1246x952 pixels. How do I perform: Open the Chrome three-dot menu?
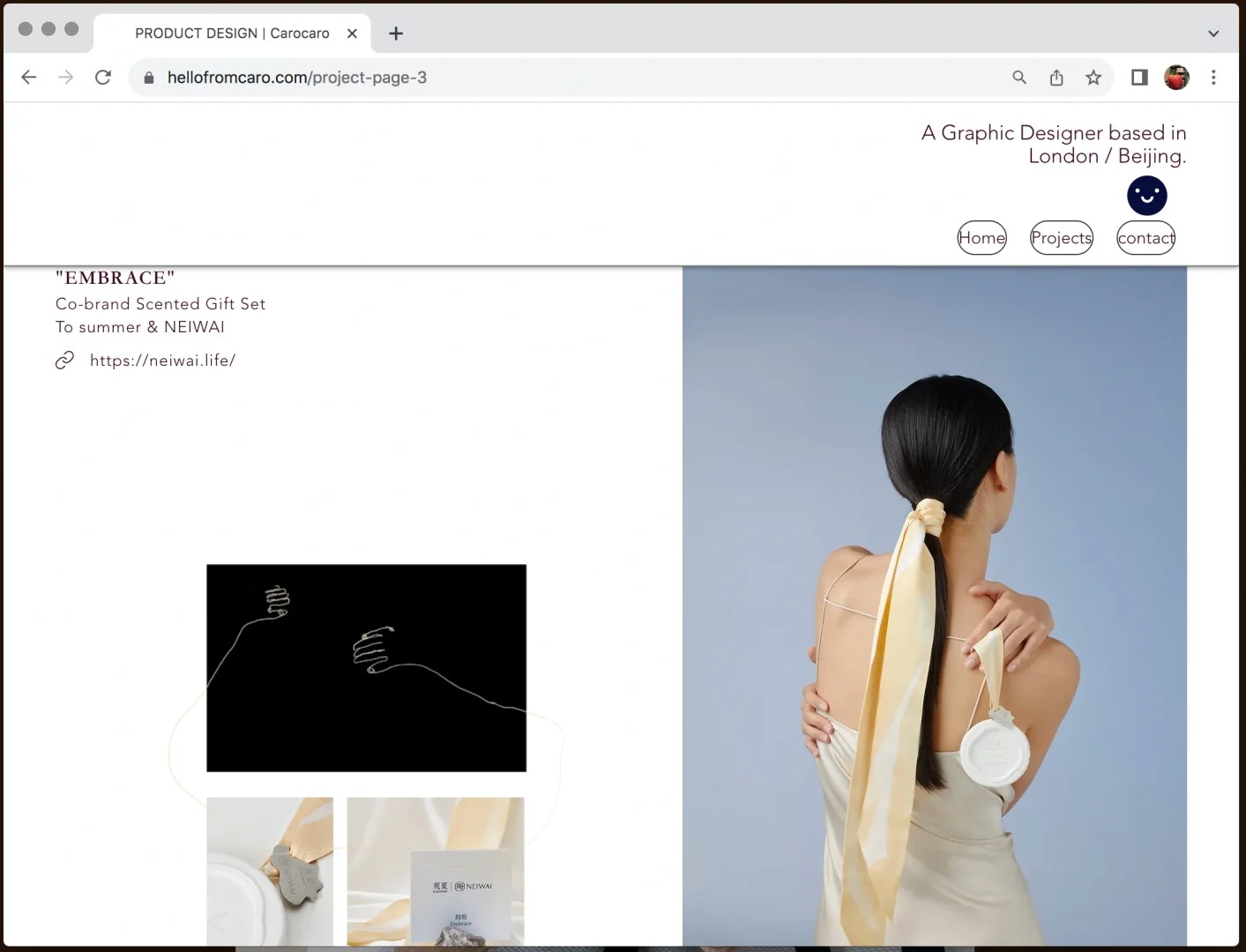1213,78
